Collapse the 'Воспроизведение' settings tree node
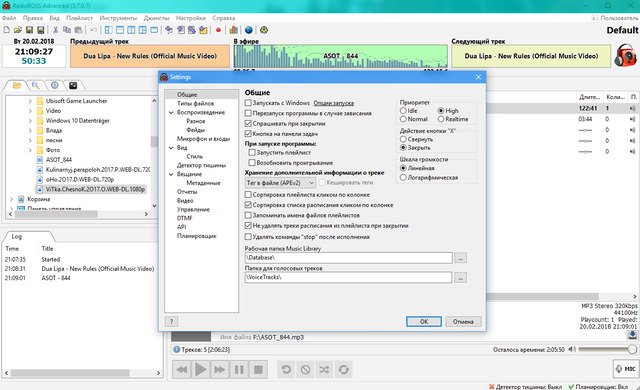Screen dimensions: 640x390 [171, 113]
